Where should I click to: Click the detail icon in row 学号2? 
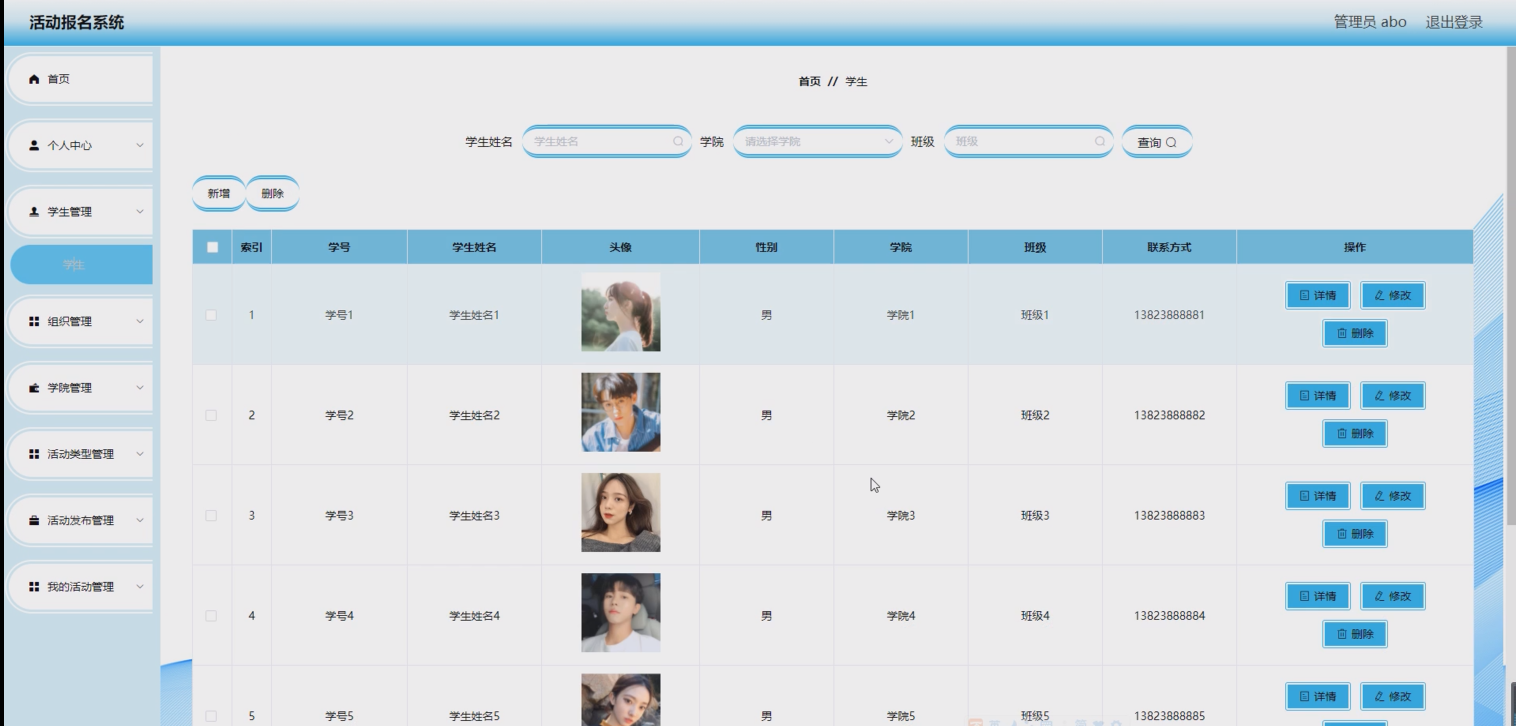(x=1304, y=396)
